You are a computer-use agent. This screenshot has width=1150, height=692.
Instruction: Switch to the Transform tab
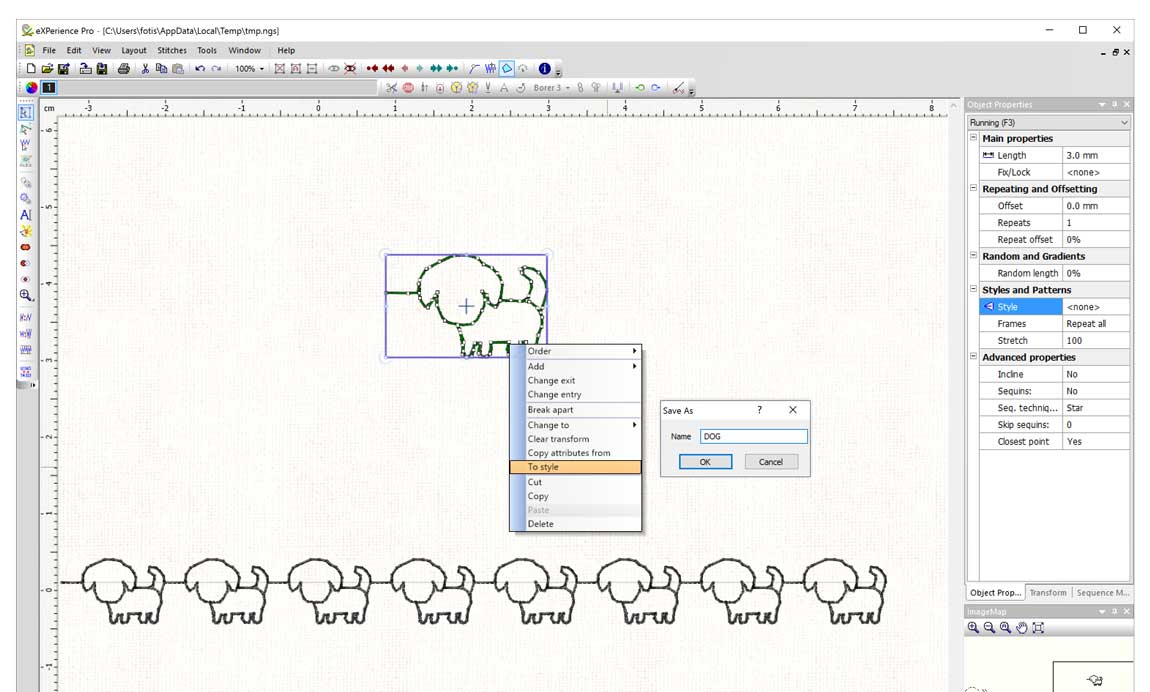(x=1048, y=592)
